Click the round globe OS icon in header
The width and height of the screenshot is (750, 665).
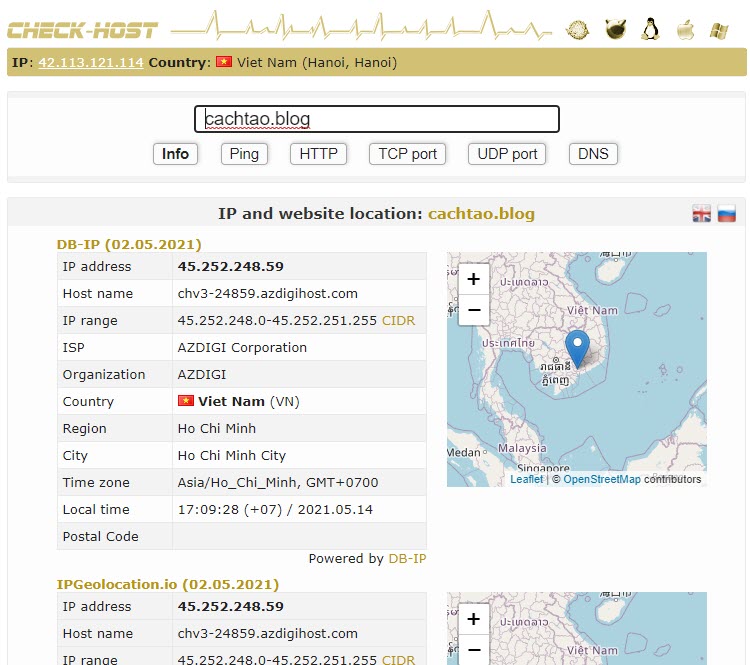click(577, 30)
